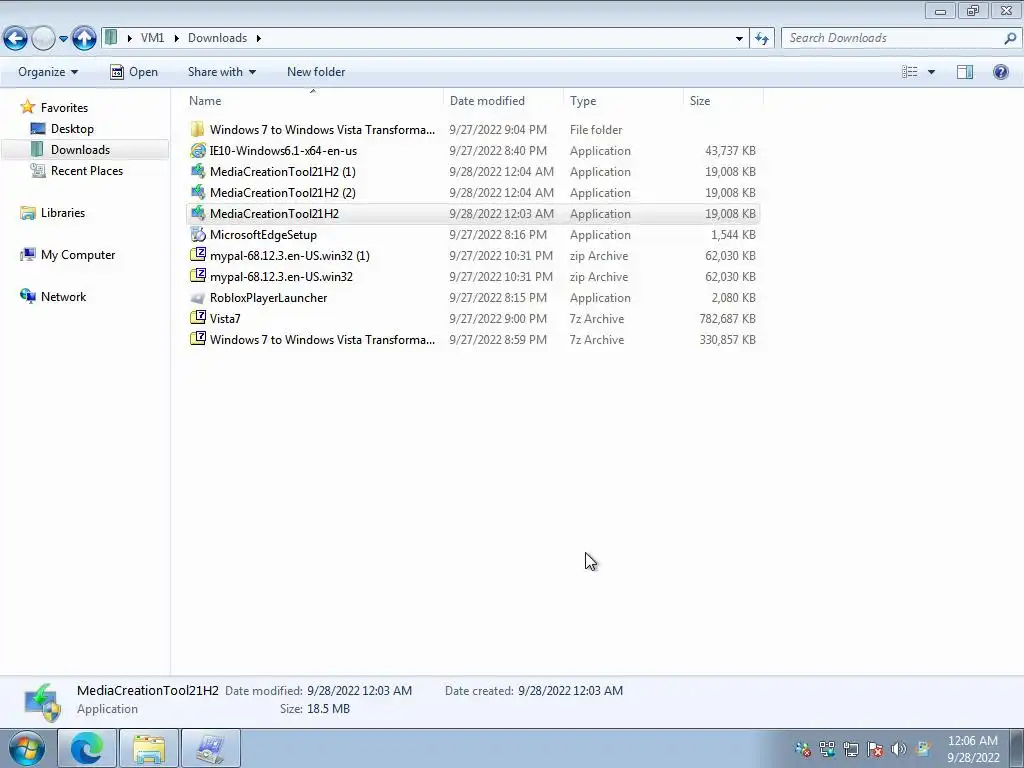Screen dimensions: 1024x768
Task: Select Desktop in Favorites
Action: click(x=72, y=129)
